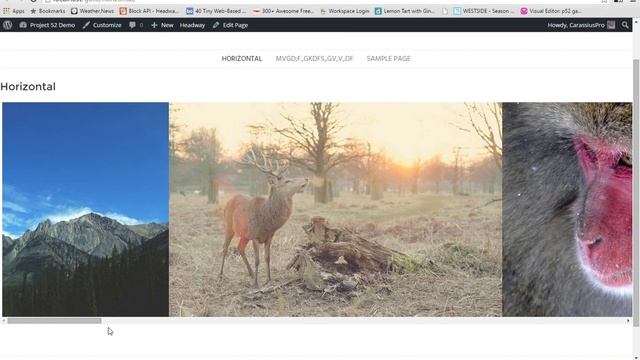
Task: Click Customize in admin bar
Action: [x=102, y=25]
